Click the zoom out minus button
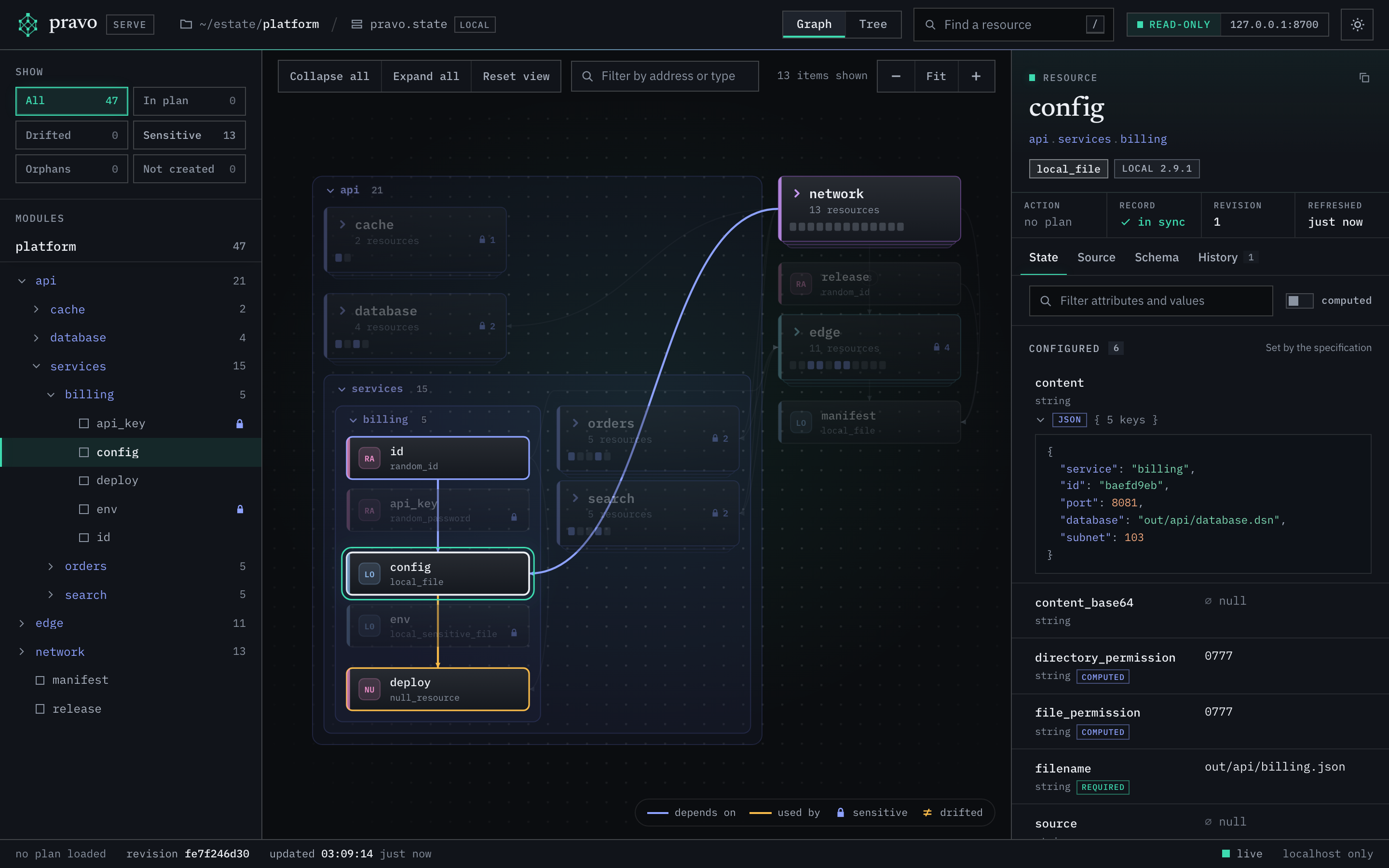Screen dimensions: 1389x868 [896, 76]
